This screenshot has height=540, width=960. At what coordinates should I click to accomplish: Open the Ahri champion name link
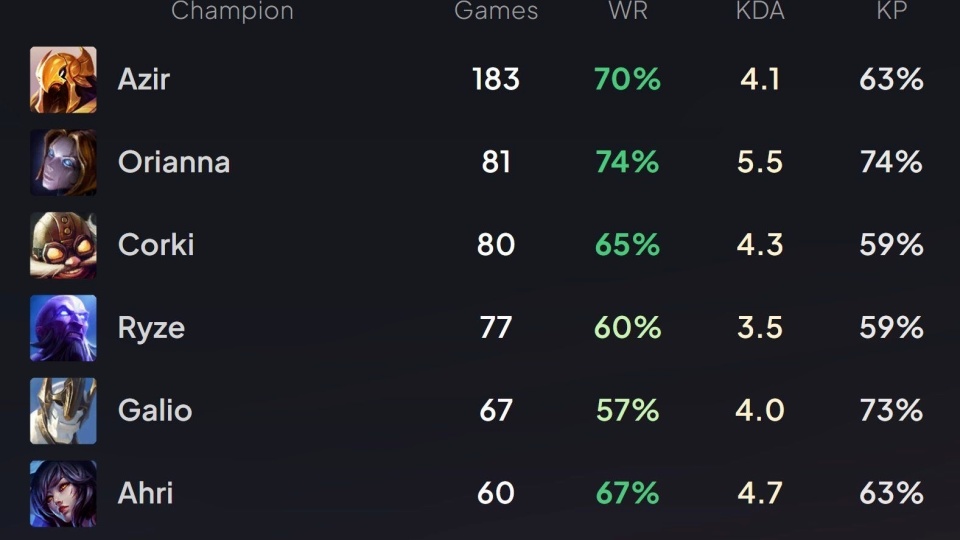point(146,493)
